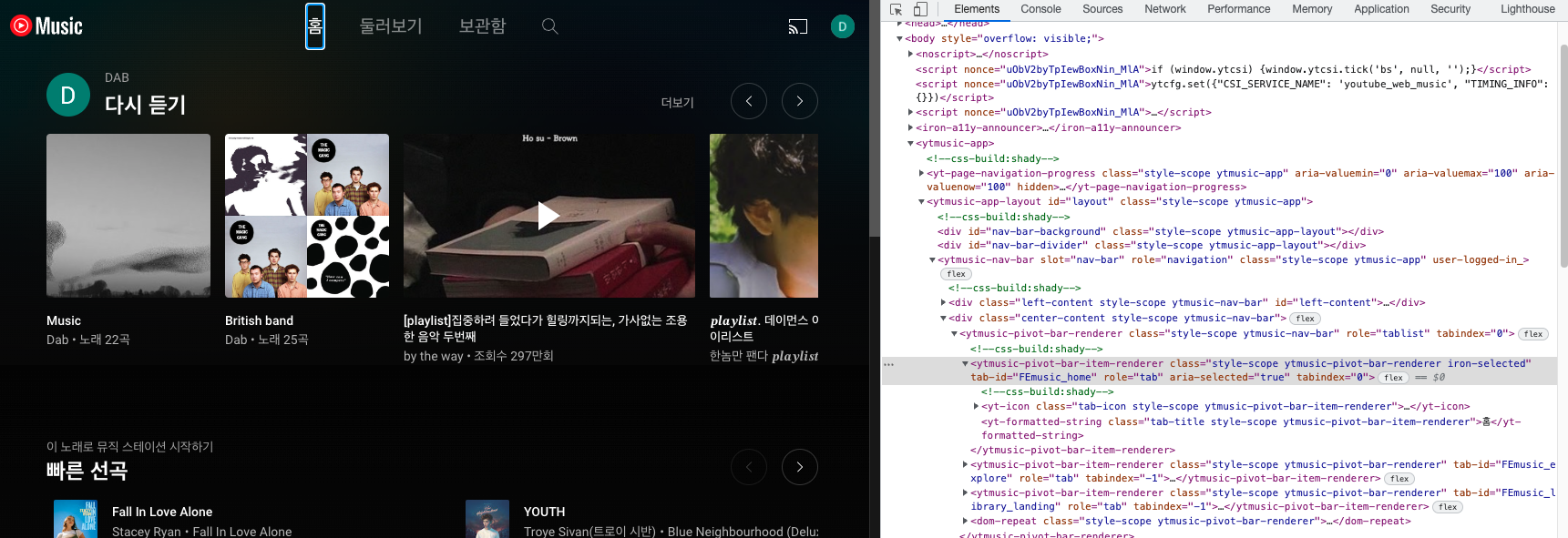Expand the yt-icon tab-icon node

[x=976, y=406]
